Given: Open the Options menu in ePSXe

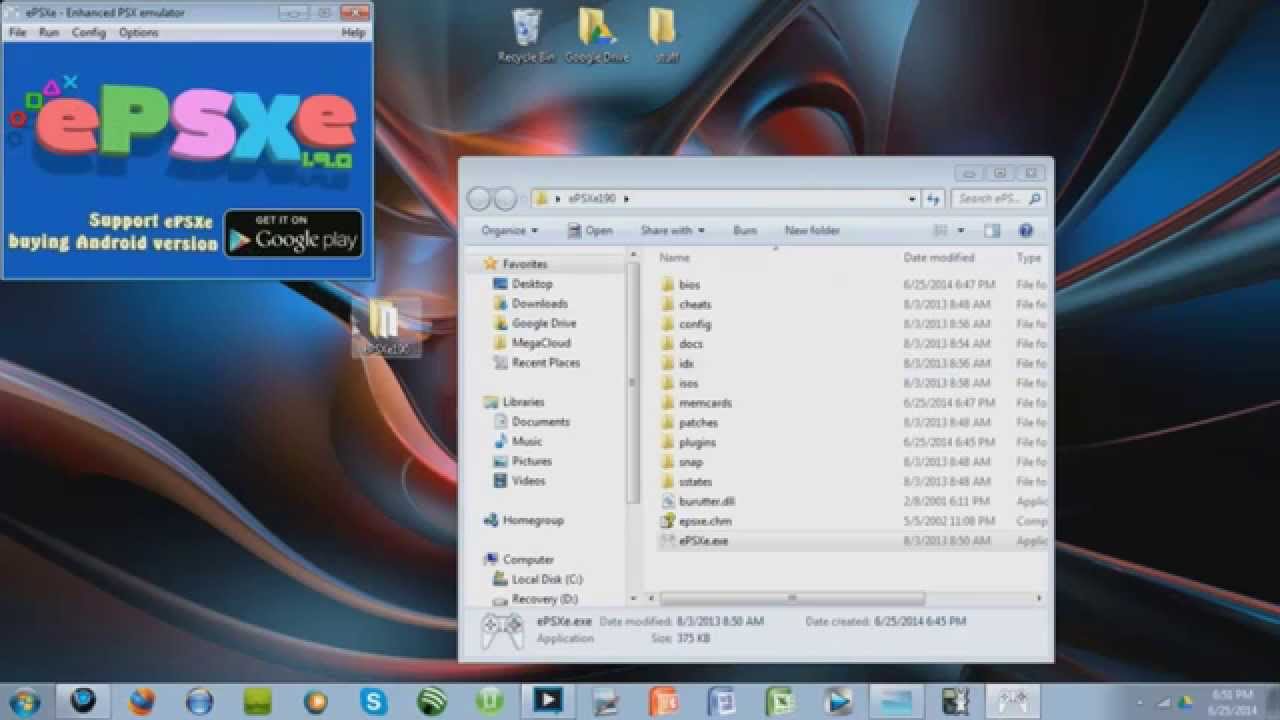Looking at the screenshot, I should (x=138, y=33).
